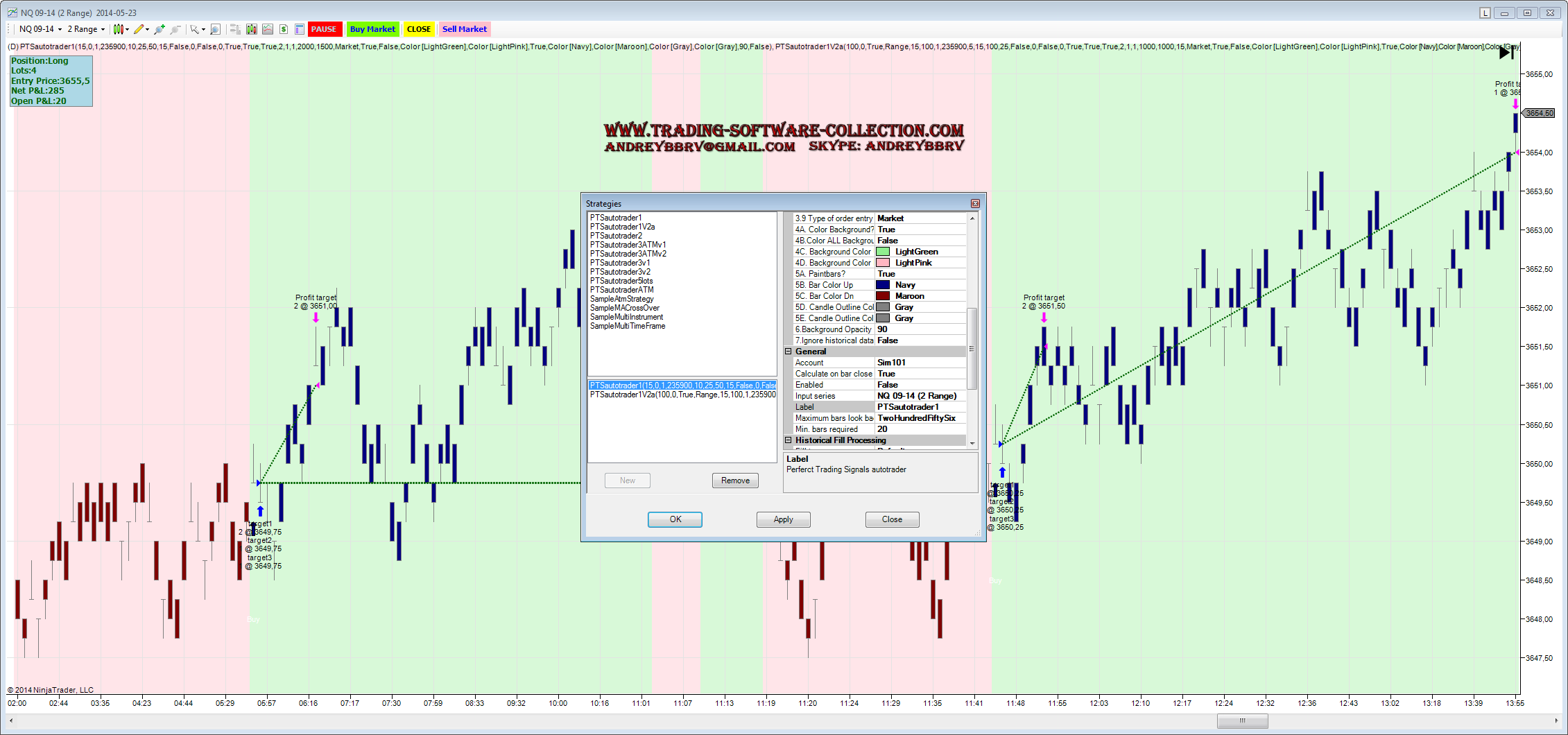Image resolution: width=1568 pixels, height=735 pixels.
Task: Click the zoom frame magnifier icon
Action: (216, 29)
